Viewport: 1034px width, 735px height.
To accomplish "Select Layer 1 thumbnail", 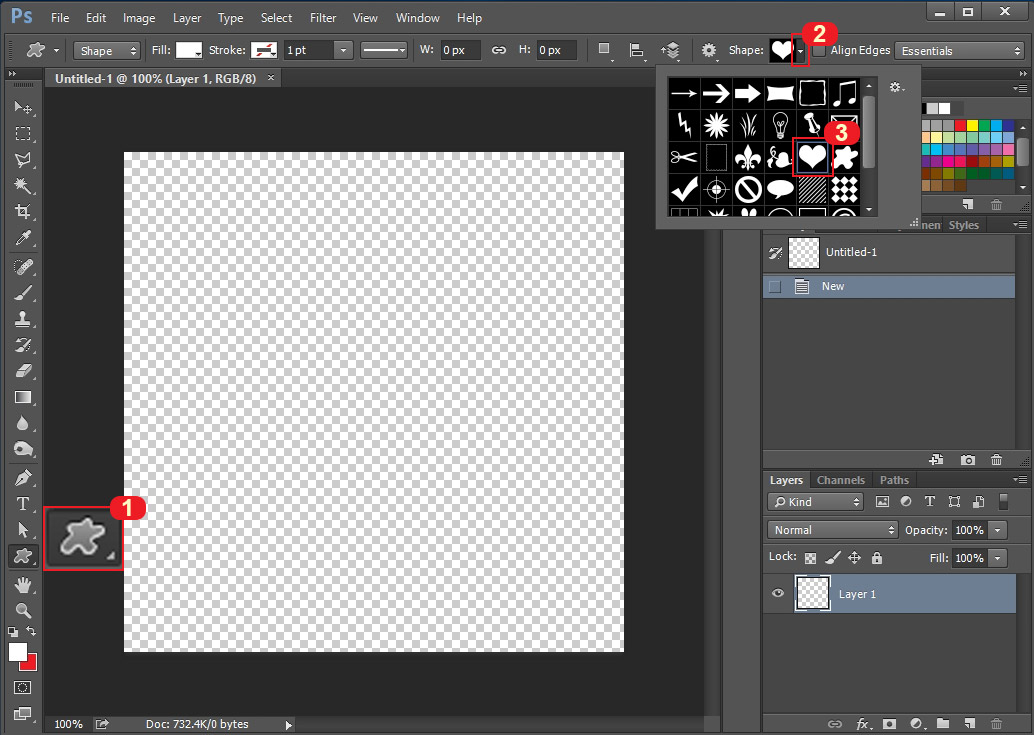I will coord(812,593).
